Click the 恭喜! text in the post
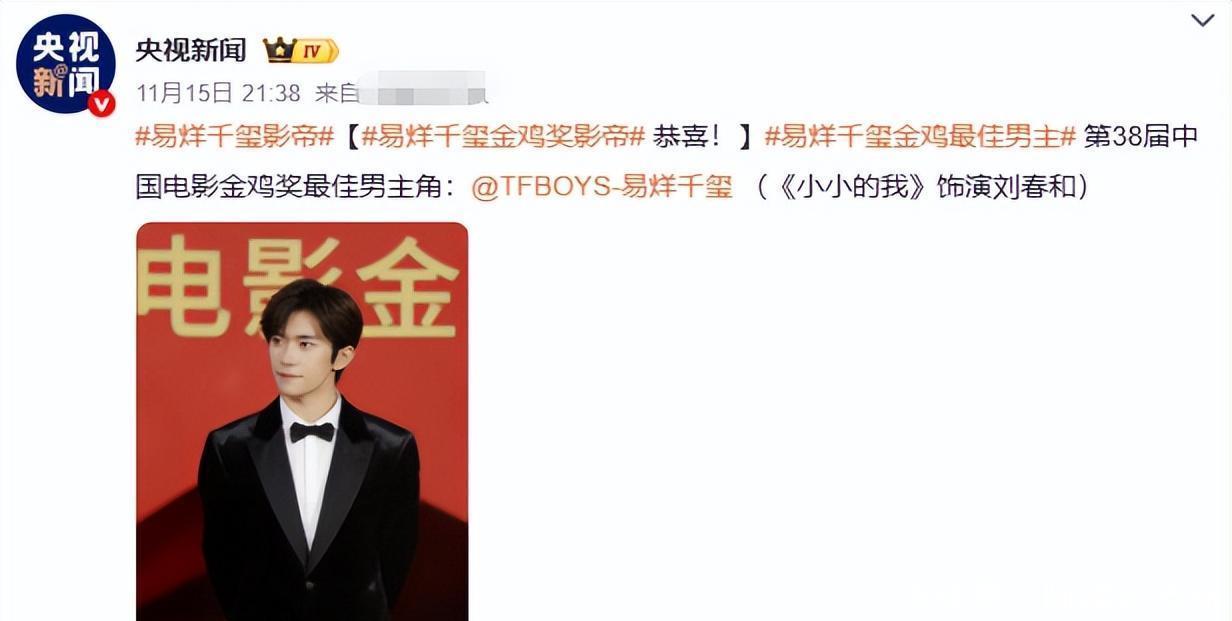 (687, 137)
